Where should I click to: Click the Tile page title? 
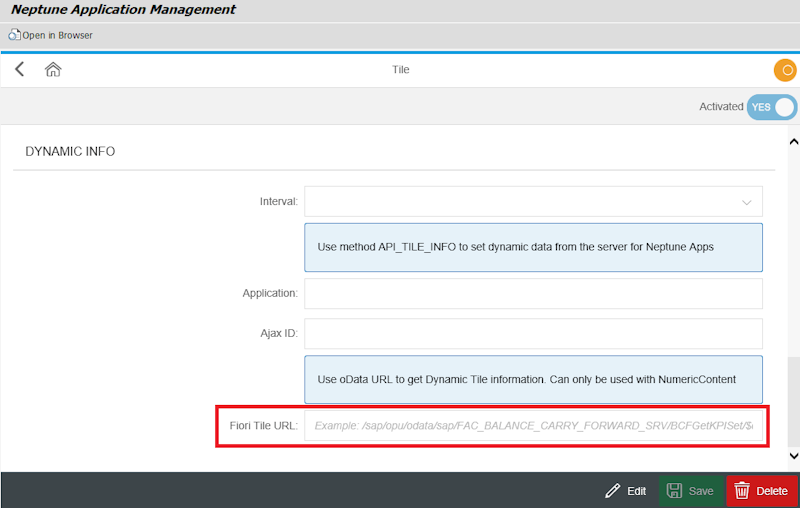click(x=400, y=70)
